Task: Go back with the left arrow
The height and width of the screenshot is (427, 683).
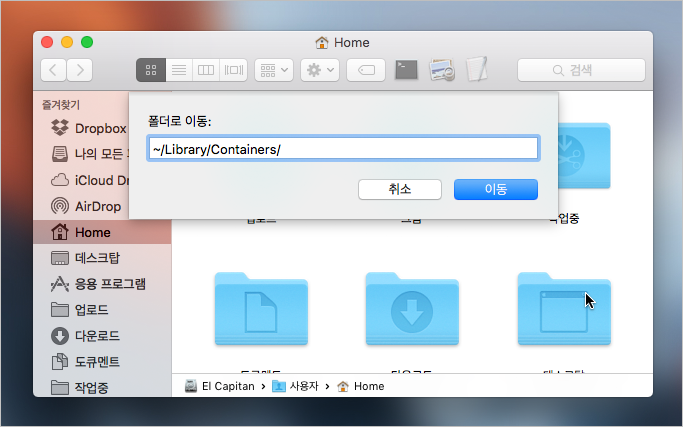Action: (53, 70)
